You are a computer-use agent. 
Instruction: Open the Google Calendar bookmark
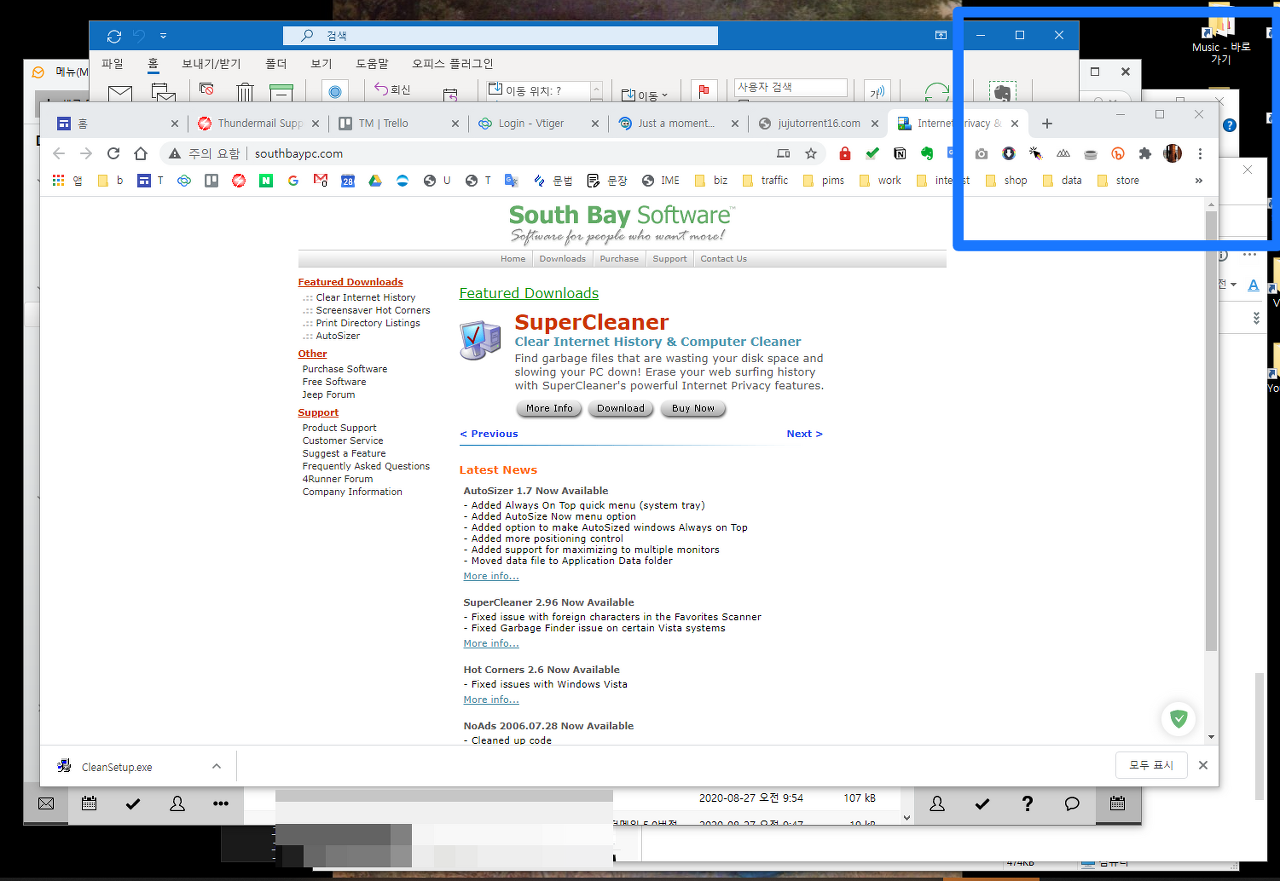pyautogui.click(x=347, y=180)
